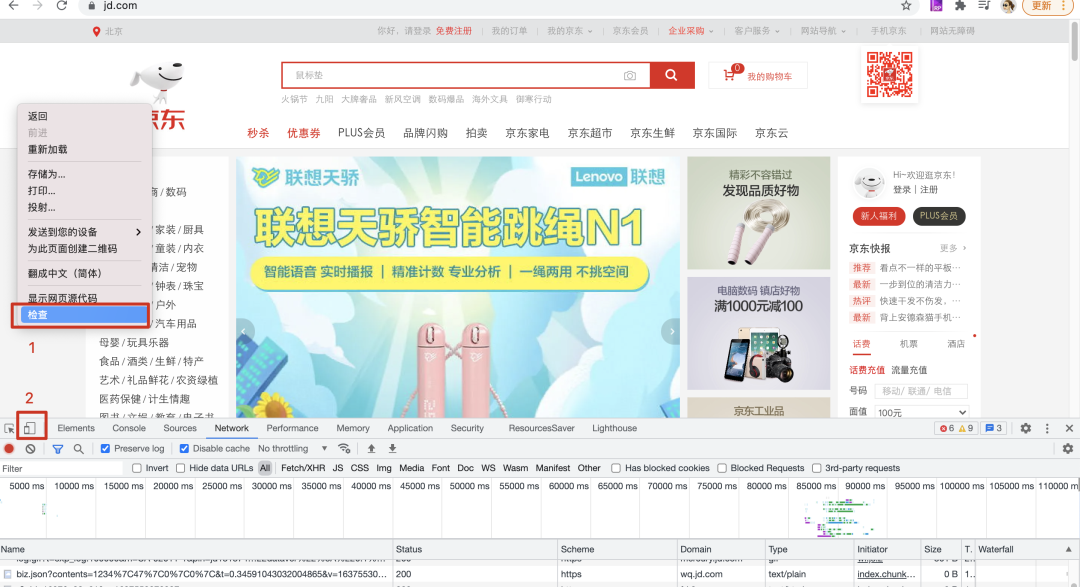Go back in browser

point(14,6)
